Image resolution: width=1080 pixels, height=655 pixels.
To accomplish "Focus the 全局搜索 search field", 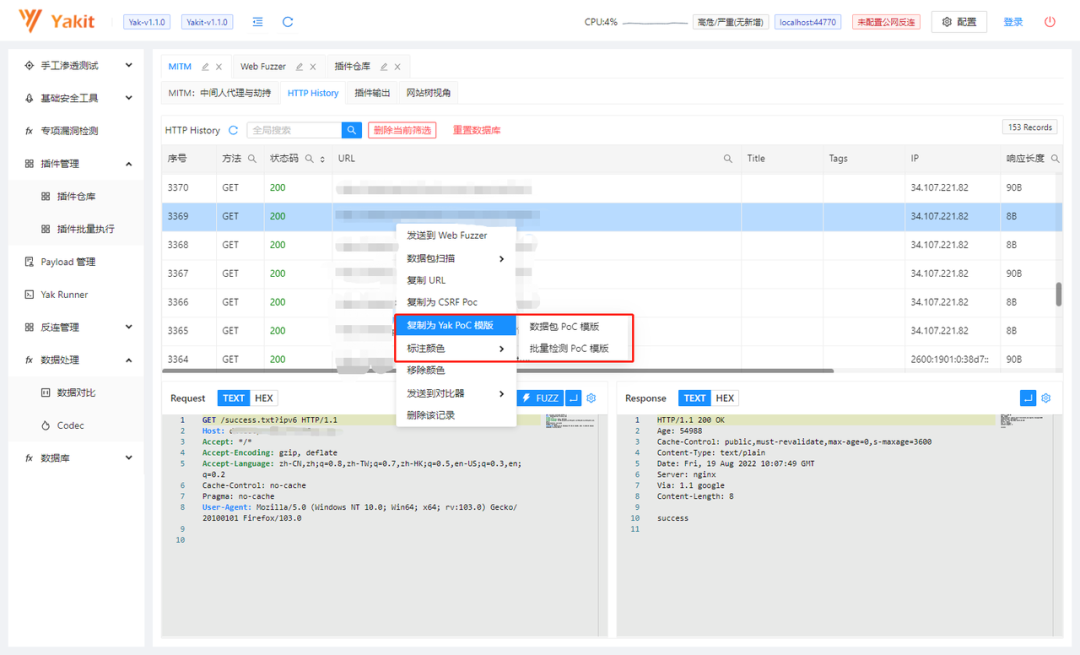I will point(295,130).
